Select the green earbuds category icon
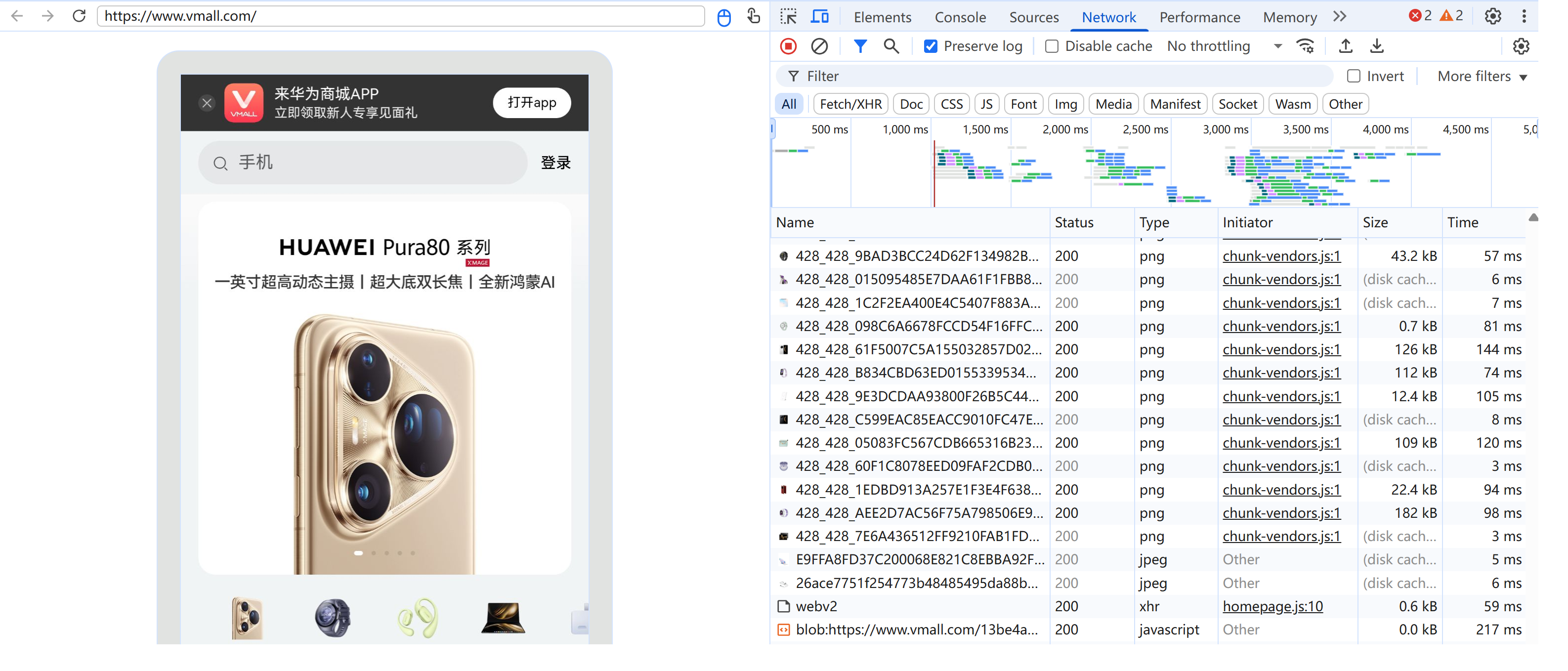Image resolution: width=1568 pixels, height=671 pixels. coord(418,618)
